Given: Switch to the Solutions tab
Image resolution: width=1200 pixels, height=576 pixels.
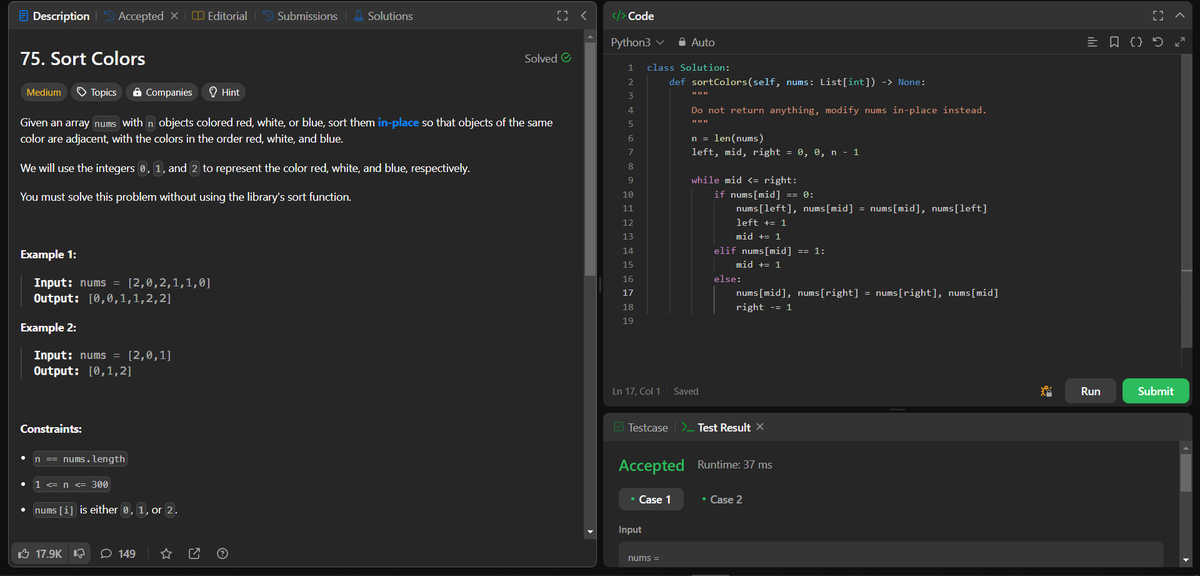Looking at the screenshot, I should (x=381, y=16).
